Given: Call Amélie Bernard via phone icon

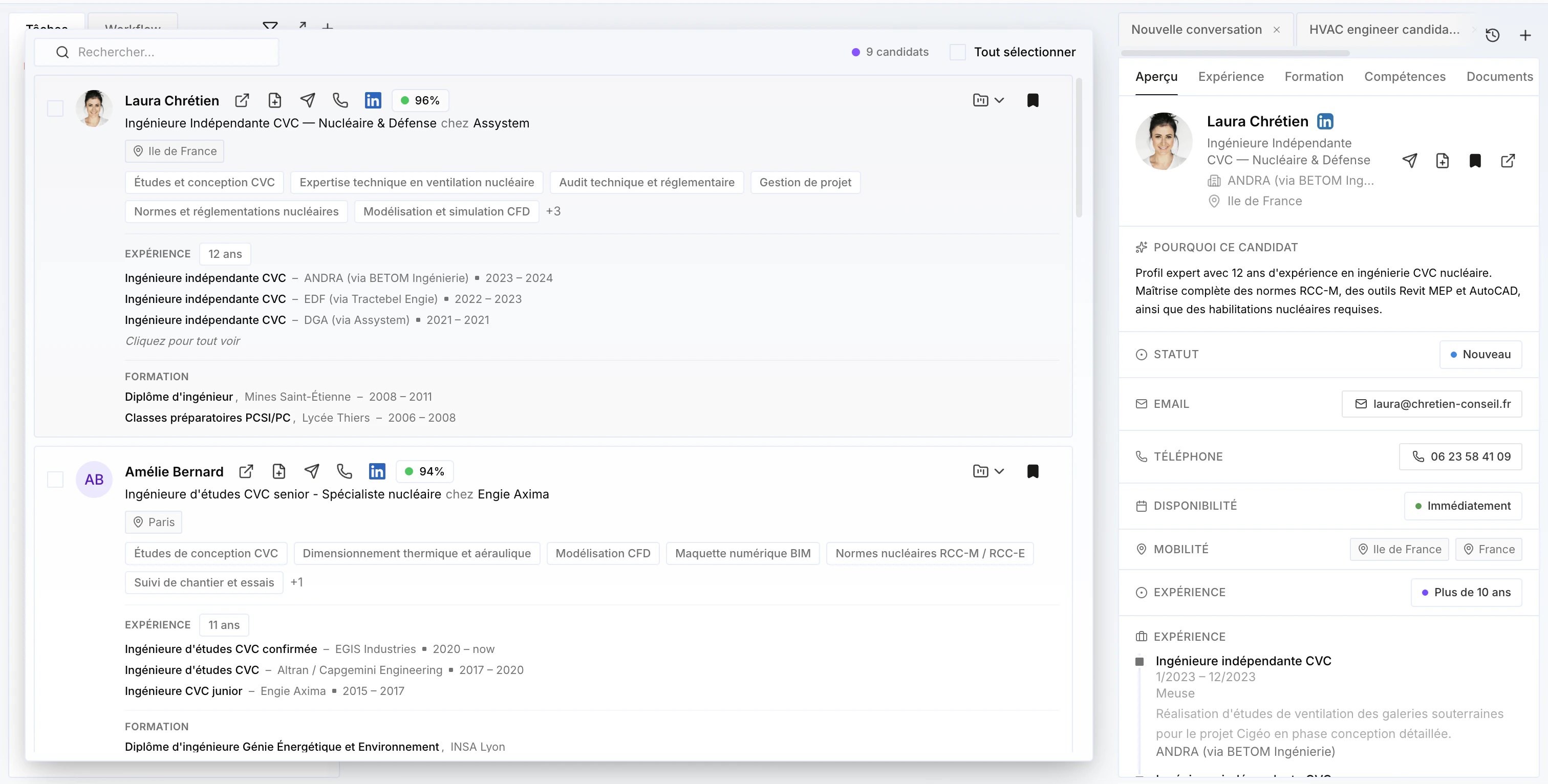Looking at the screenshot, I should (x=345, y=472).
